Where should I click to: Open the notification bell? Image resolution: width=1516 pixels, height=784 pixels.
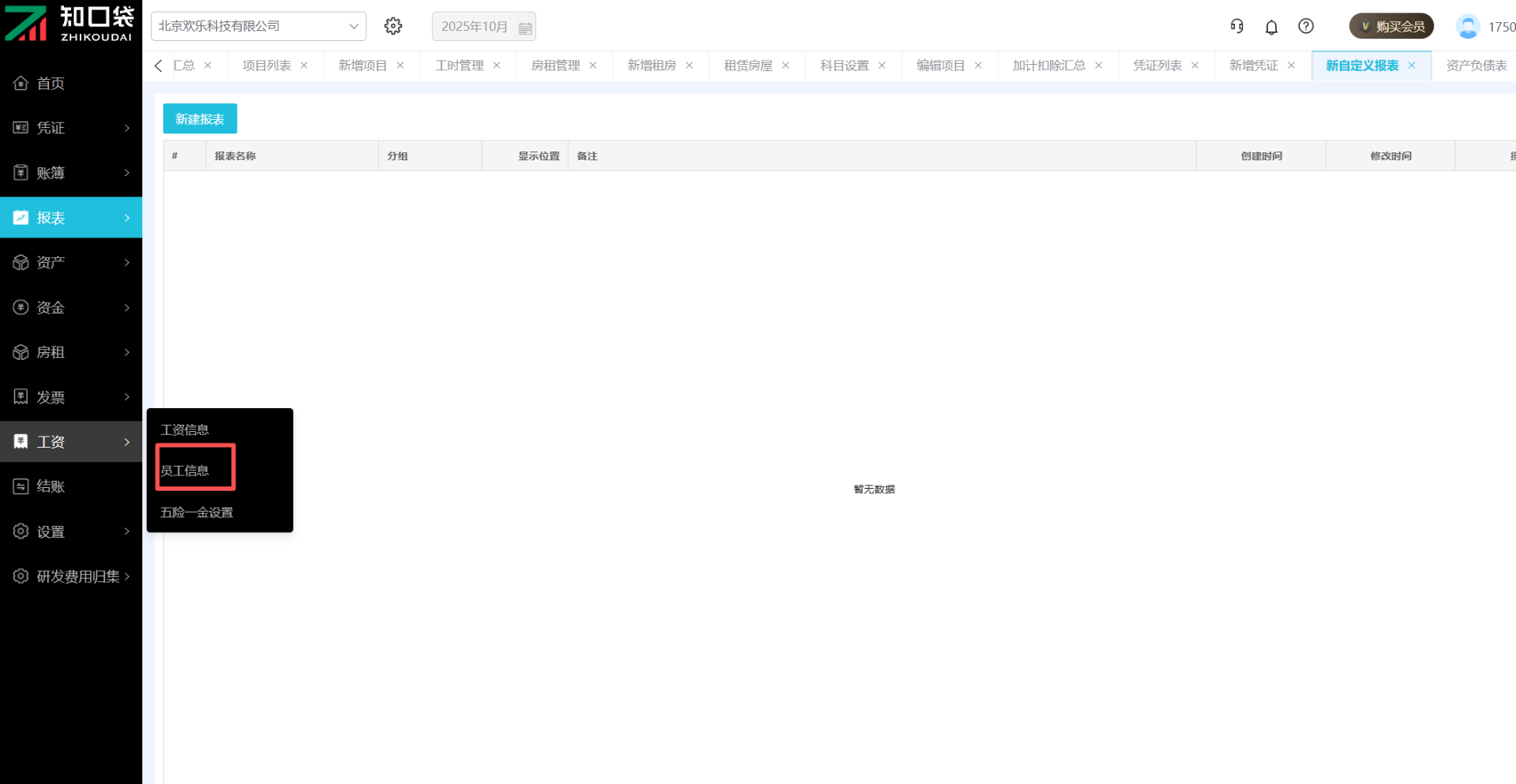click(x=1271, y=27)
